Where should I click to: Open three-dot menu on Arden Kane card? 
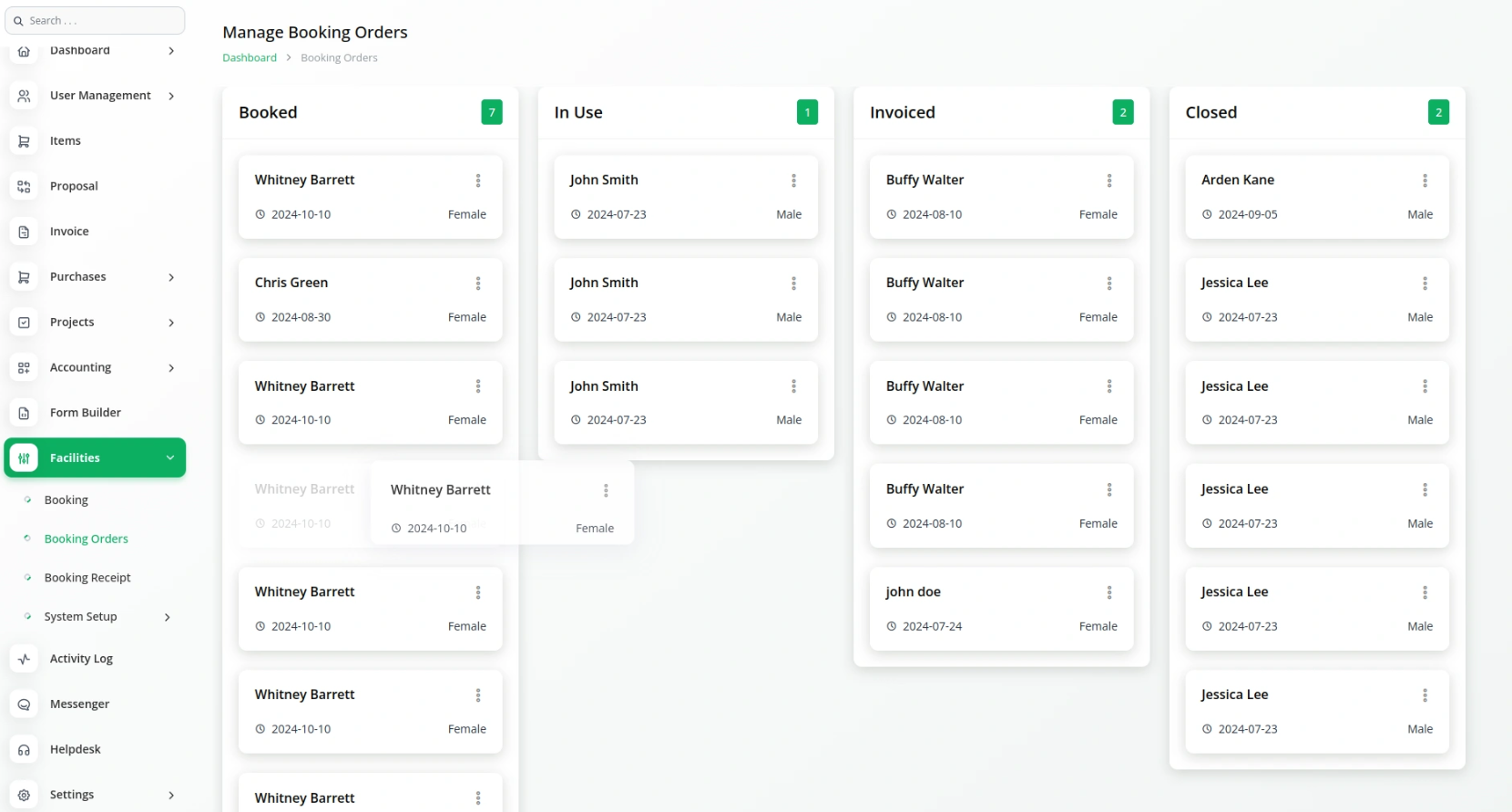tap(1425, 180)
